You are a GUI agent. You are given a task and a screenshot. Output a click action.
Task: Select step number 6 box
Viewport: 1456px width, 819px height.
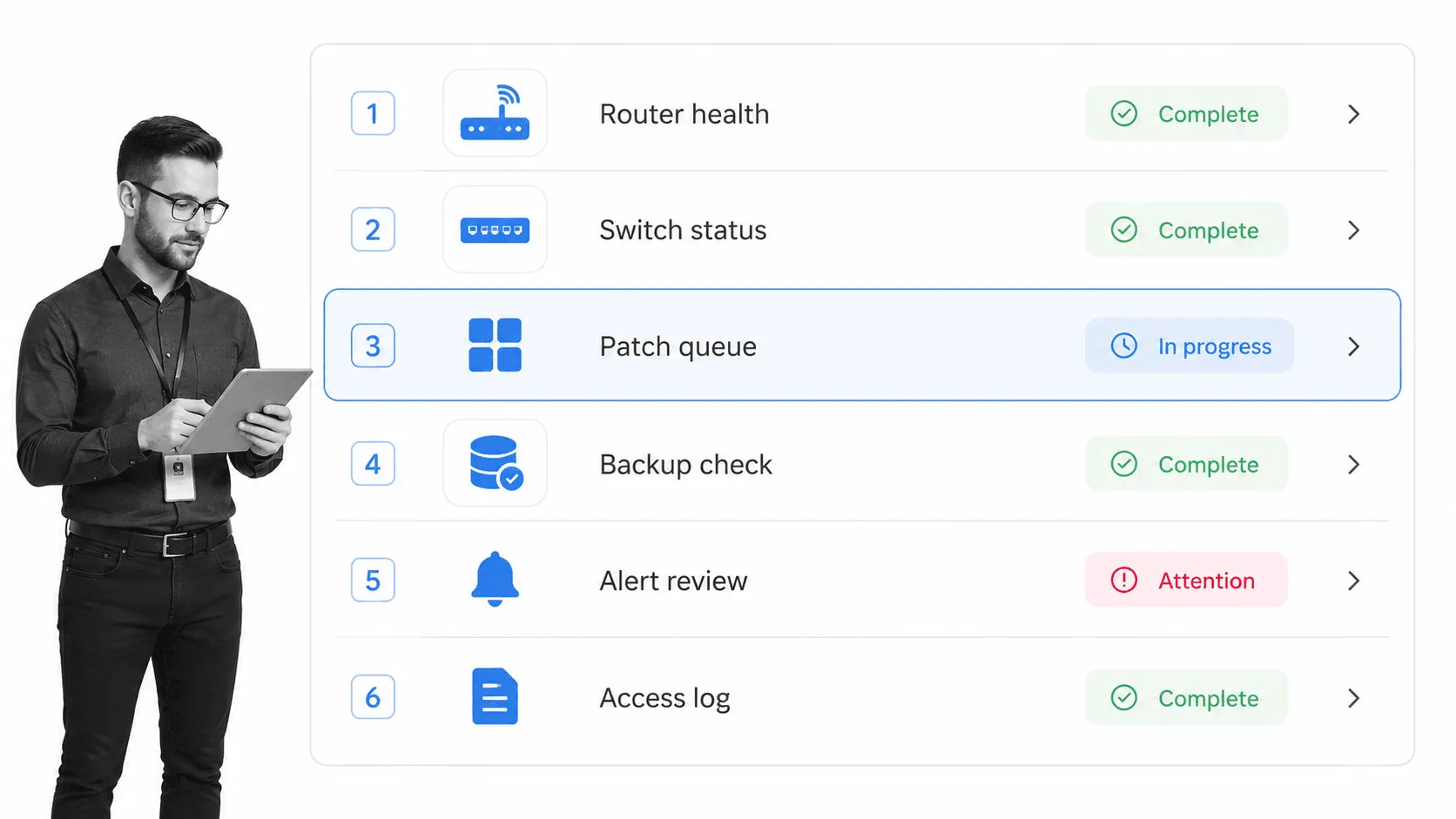(373, 697)
